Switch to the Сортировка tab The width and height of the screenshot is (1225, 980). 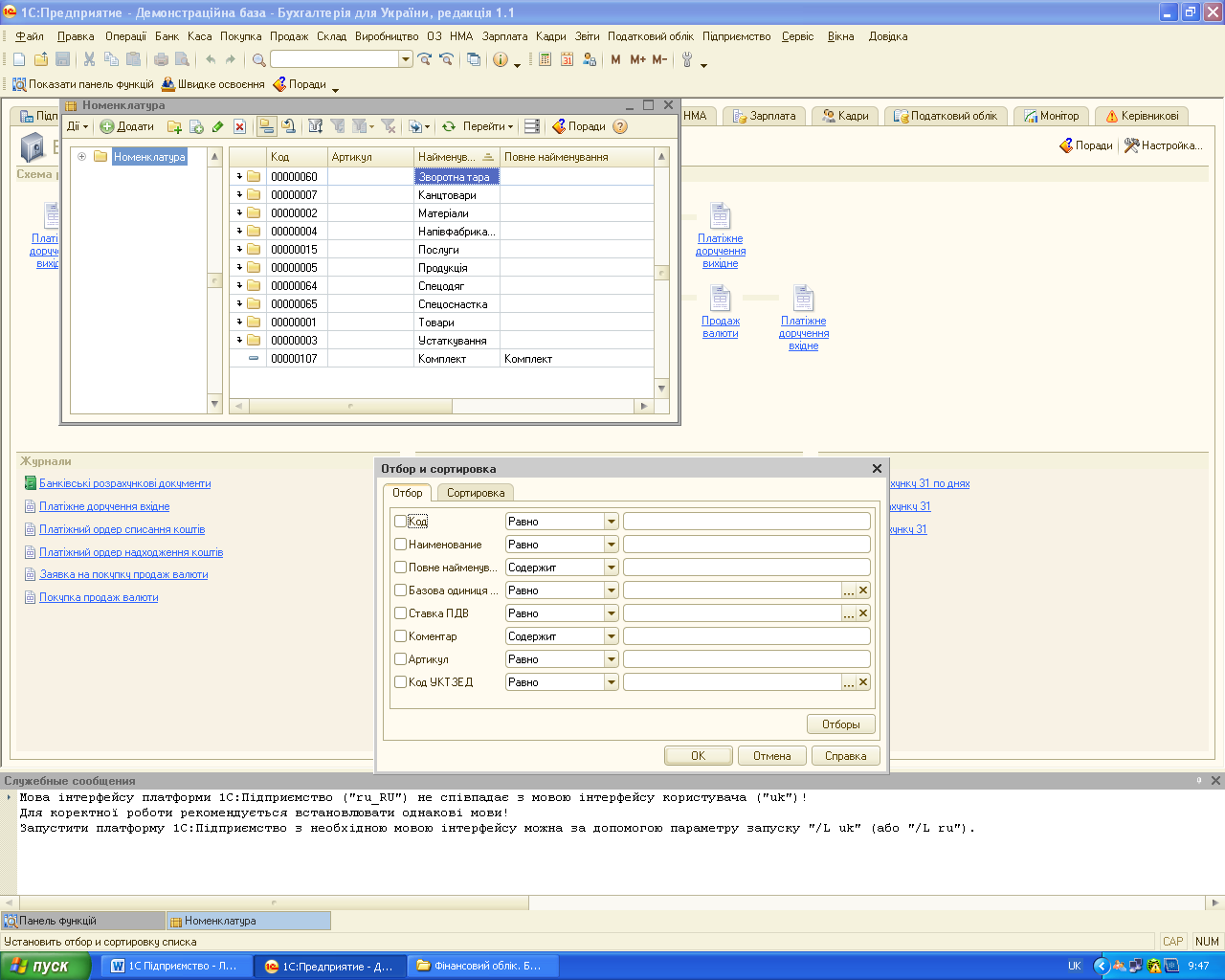point(476,493)
